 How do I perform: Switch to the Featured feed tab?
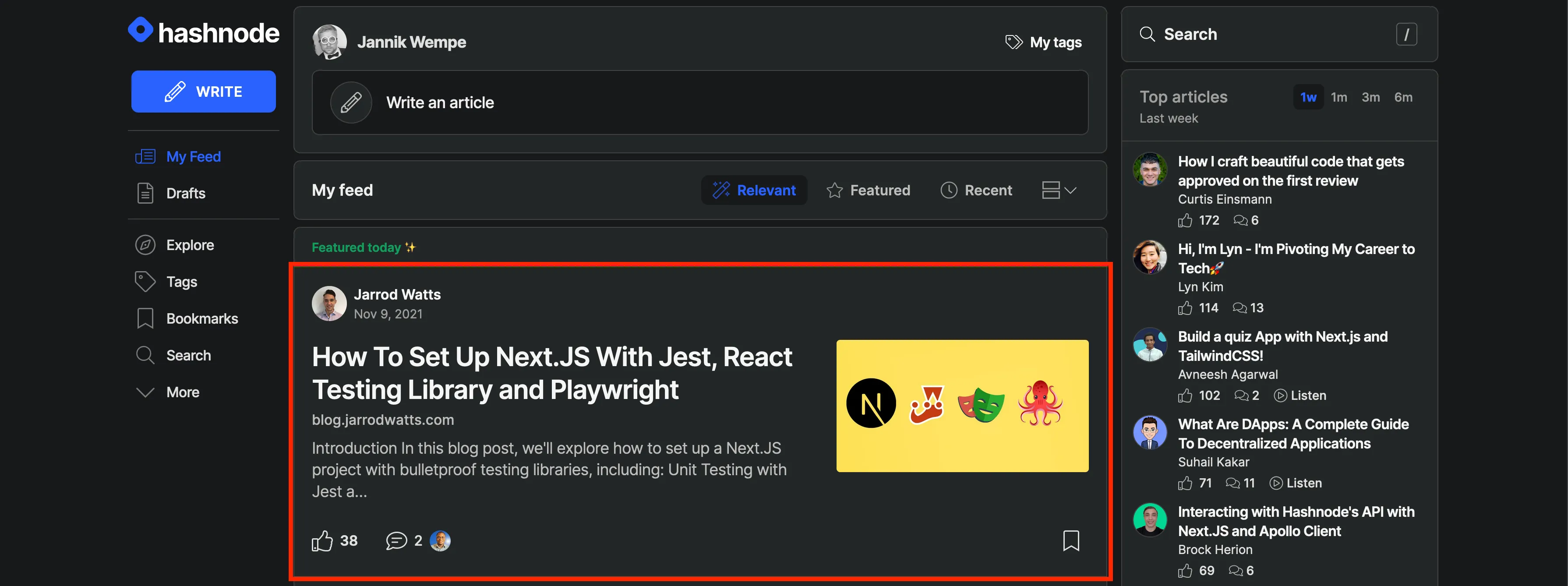pyautogui.click(x=869, y=190)
